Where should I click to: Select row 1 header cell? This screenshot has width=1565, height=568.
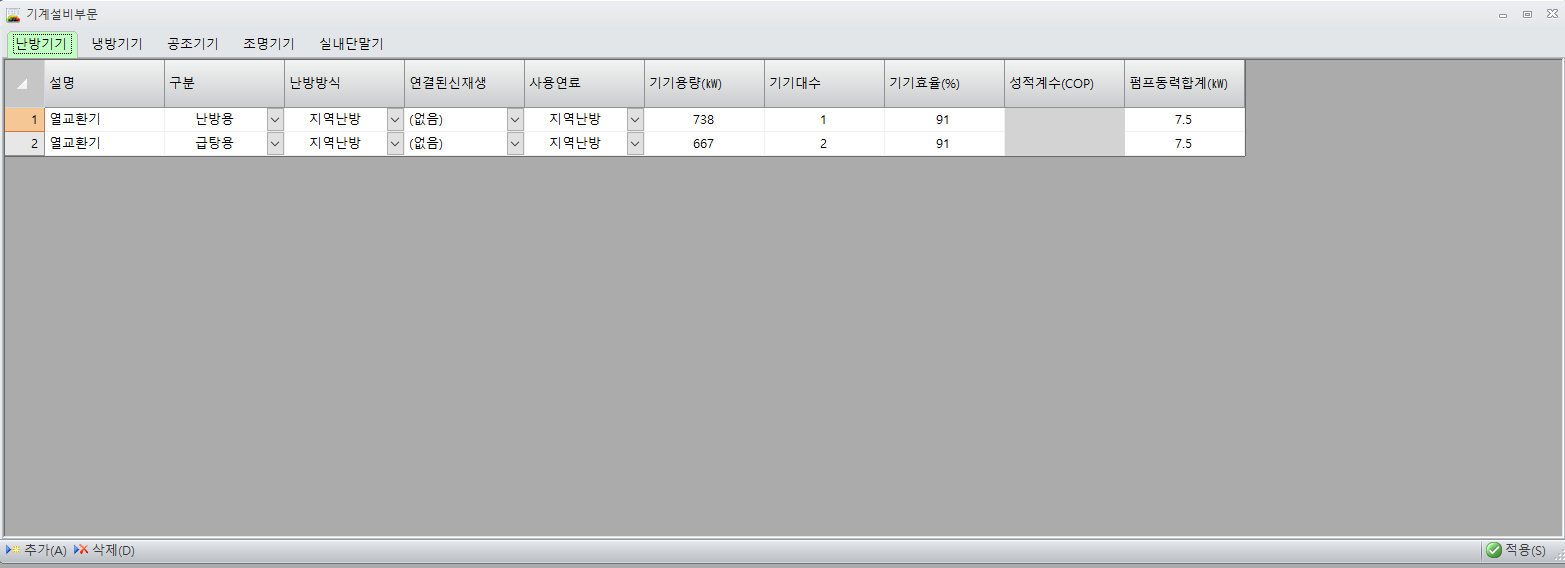pos(24,119)
